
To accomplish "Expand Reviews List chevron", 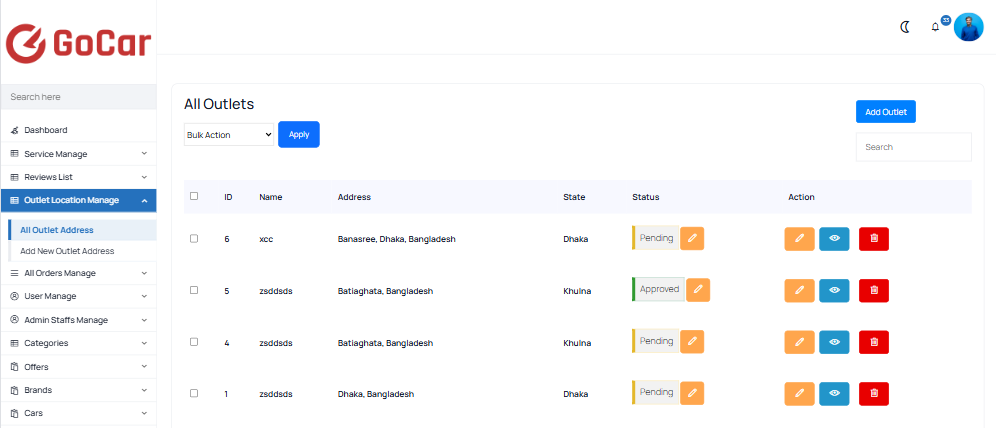I will (x=144, y=177).
